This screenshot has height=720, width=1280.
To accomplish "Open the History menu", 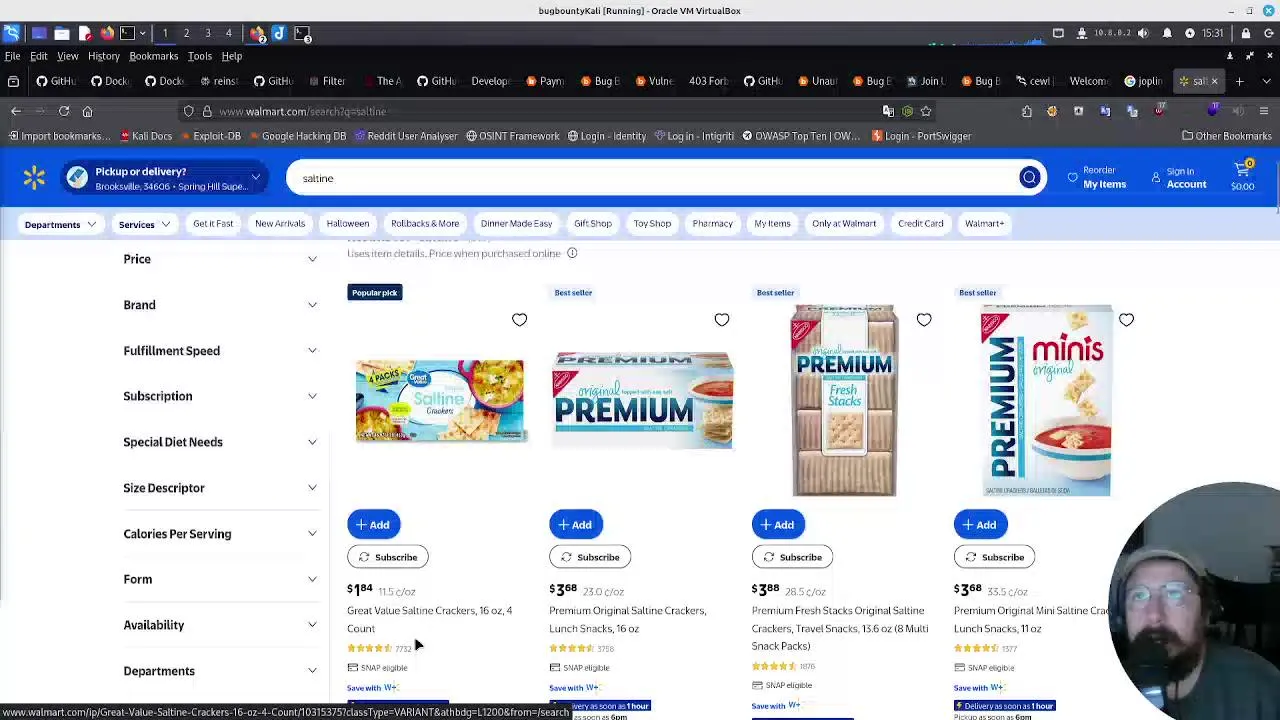I will (103, 56).
